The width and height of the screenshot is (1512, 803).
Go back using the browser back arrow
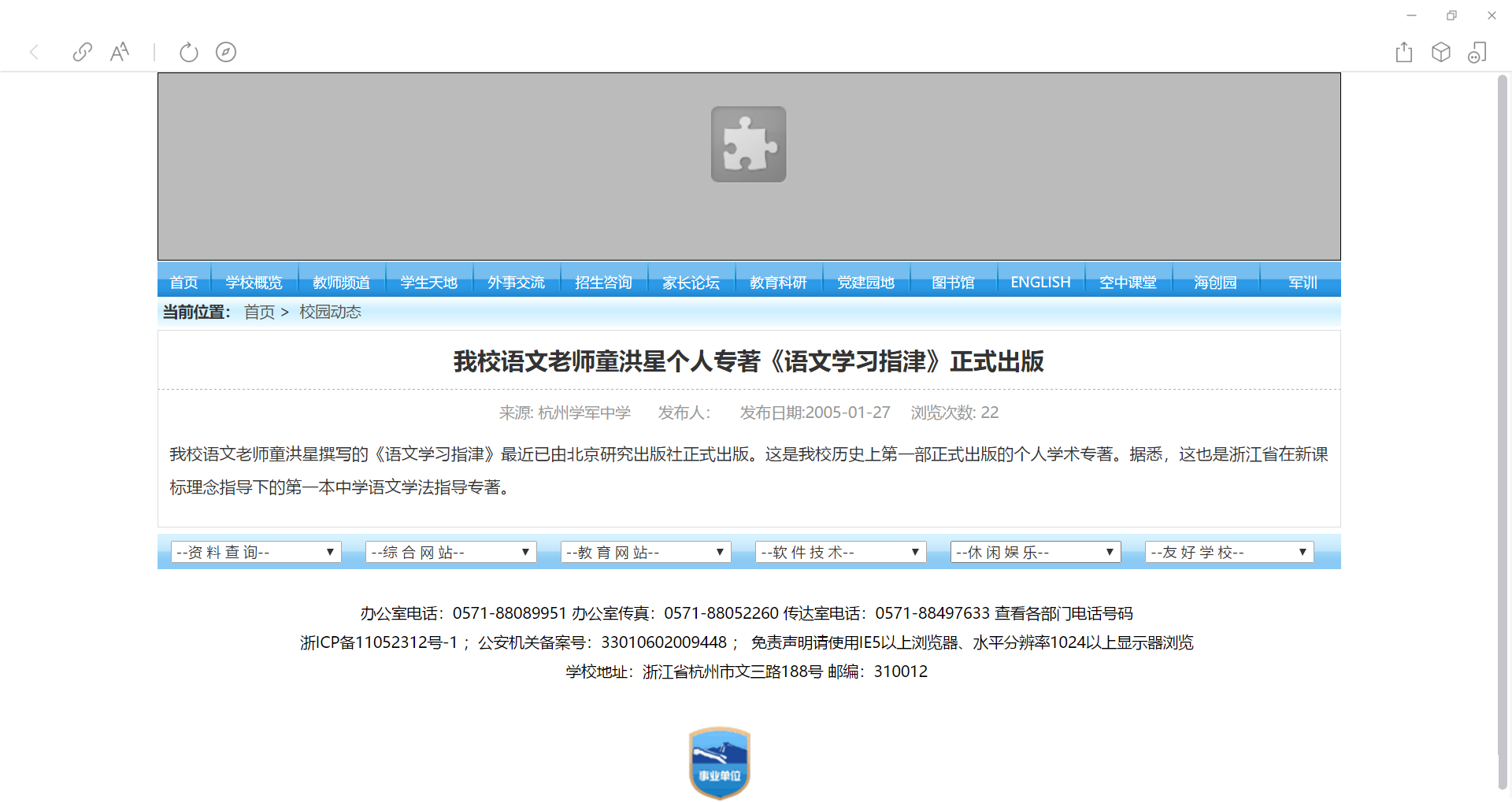pos(34,52)
